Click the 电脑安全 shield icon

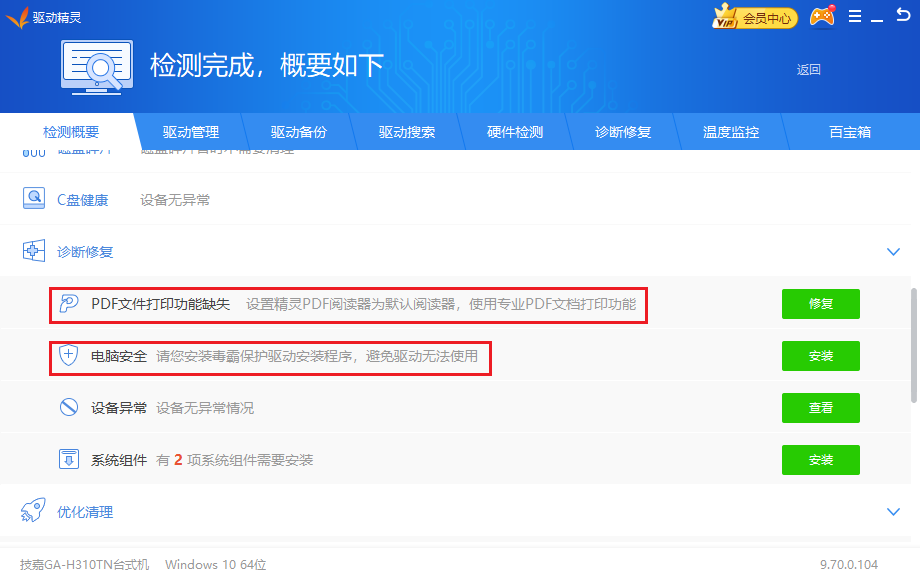[69, 356]
